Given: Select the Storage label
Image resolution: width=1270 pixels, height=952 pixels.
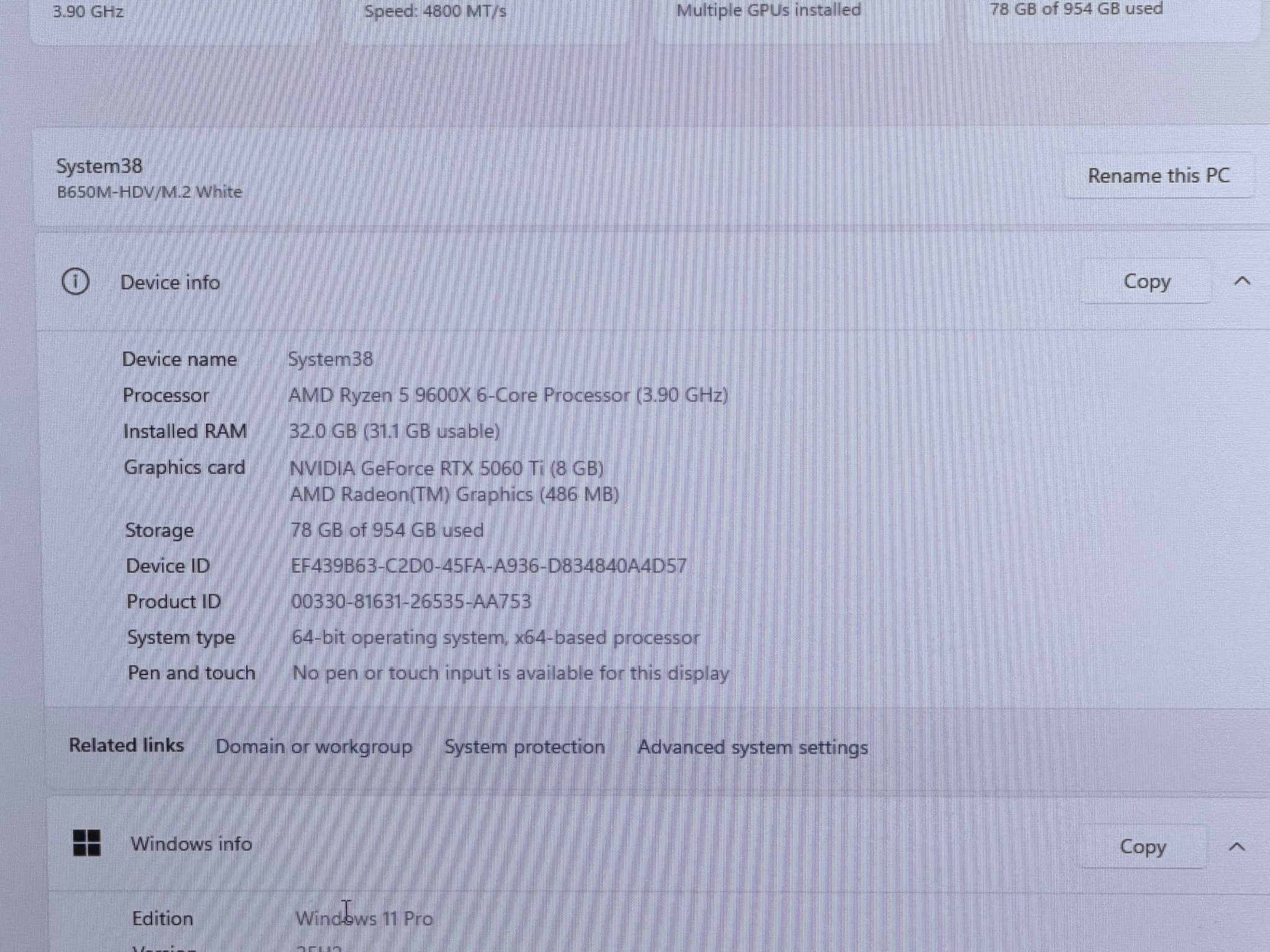Looking at the screenshot, I should (x=159, y=531).
